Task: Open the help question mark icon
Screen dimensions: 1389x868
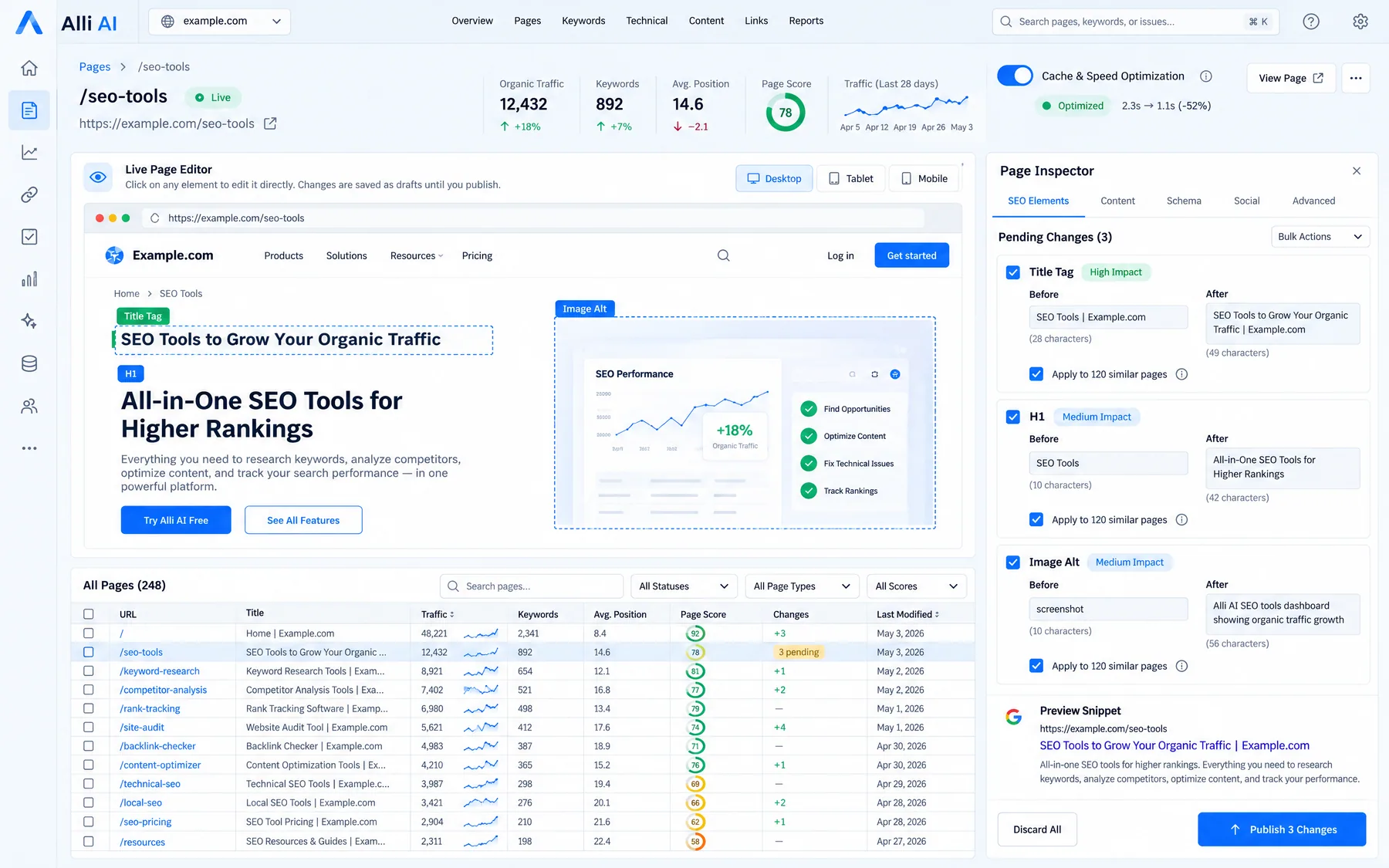Action: coord(1311,22)
